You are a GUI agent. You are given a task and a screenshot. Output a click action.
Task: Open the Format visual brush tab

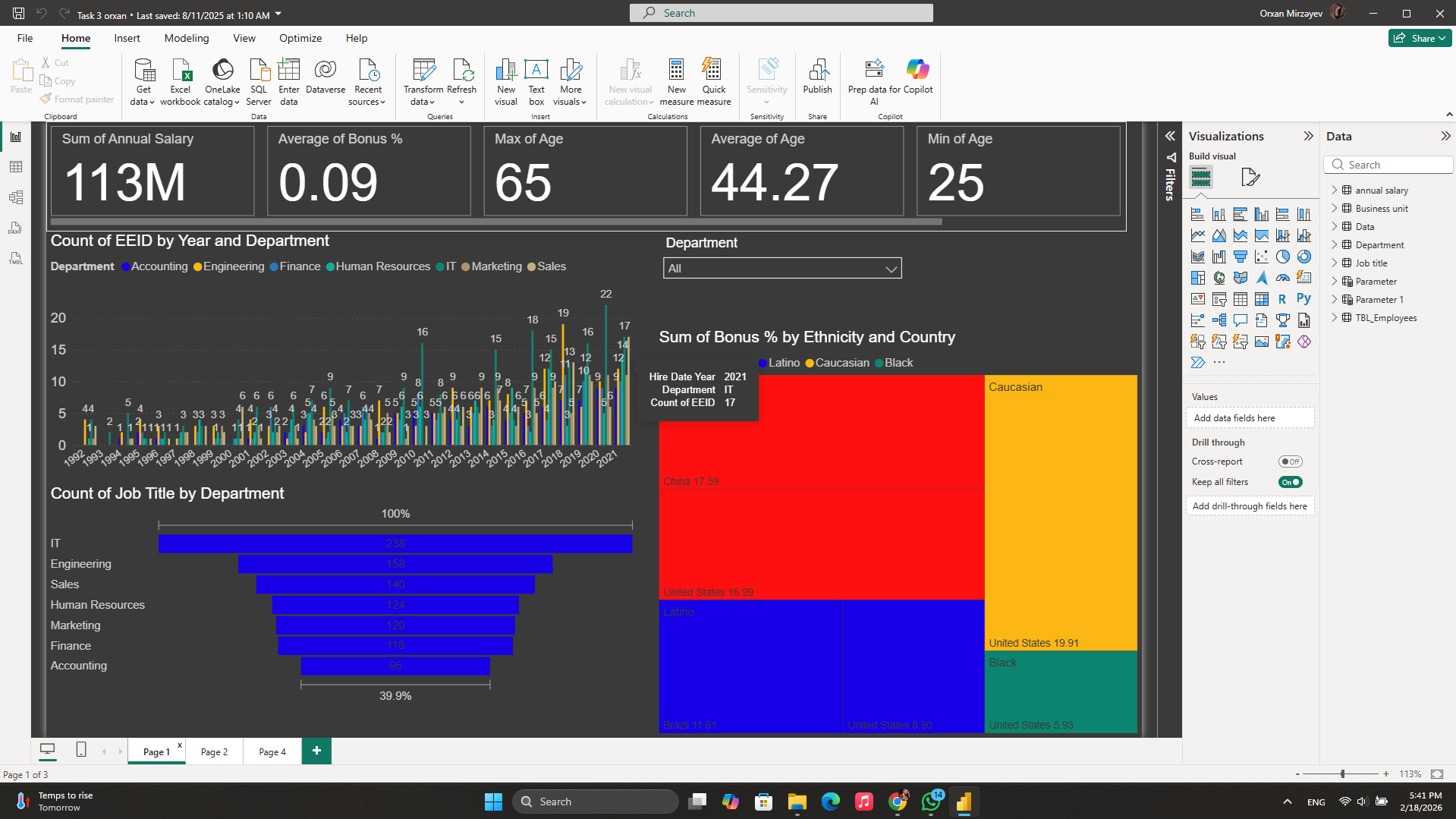coord(1250,178)
